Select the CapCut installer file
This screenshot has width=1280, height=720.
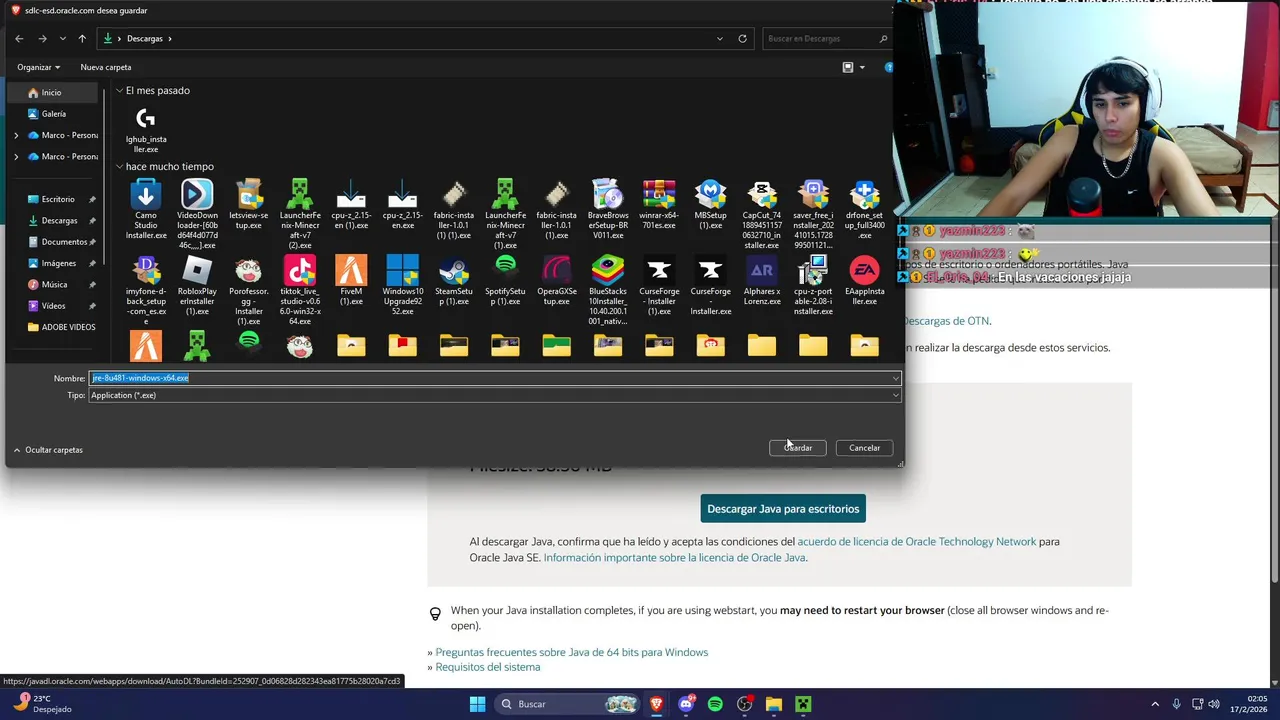(x=762, y=214)
